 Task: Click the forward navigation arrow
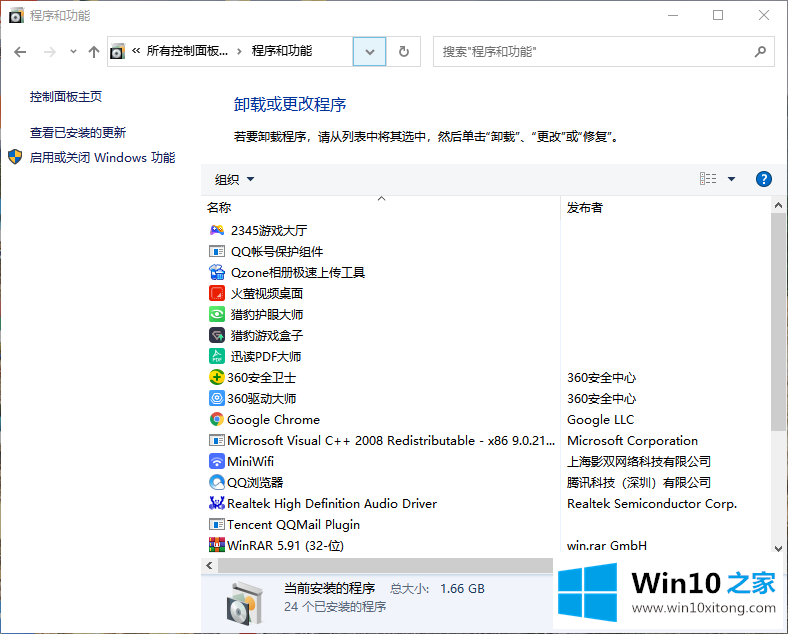point(50,52)
